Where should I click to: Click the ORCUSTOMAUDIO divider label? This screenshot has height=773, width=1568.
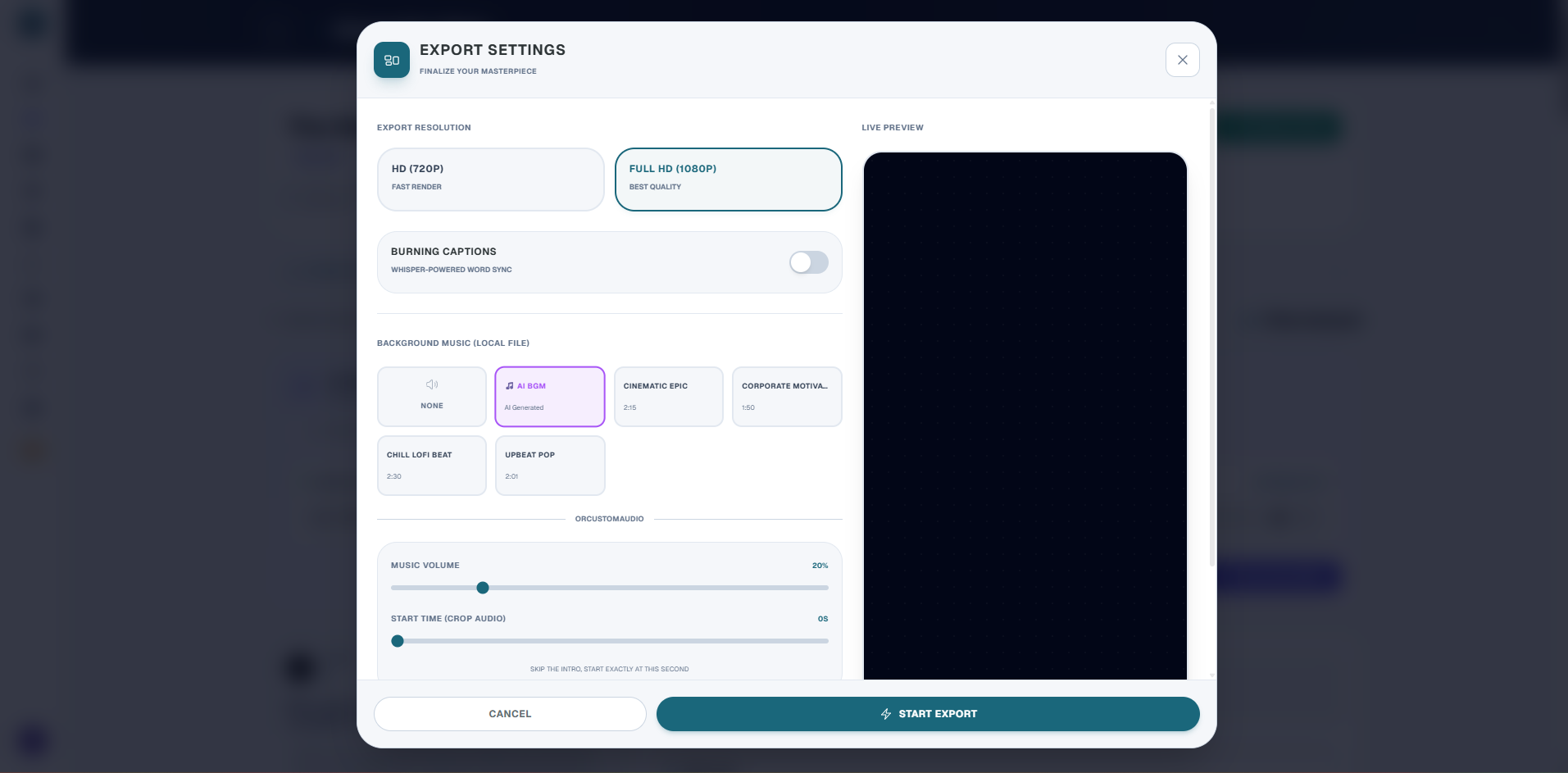[x=610, y=519]
